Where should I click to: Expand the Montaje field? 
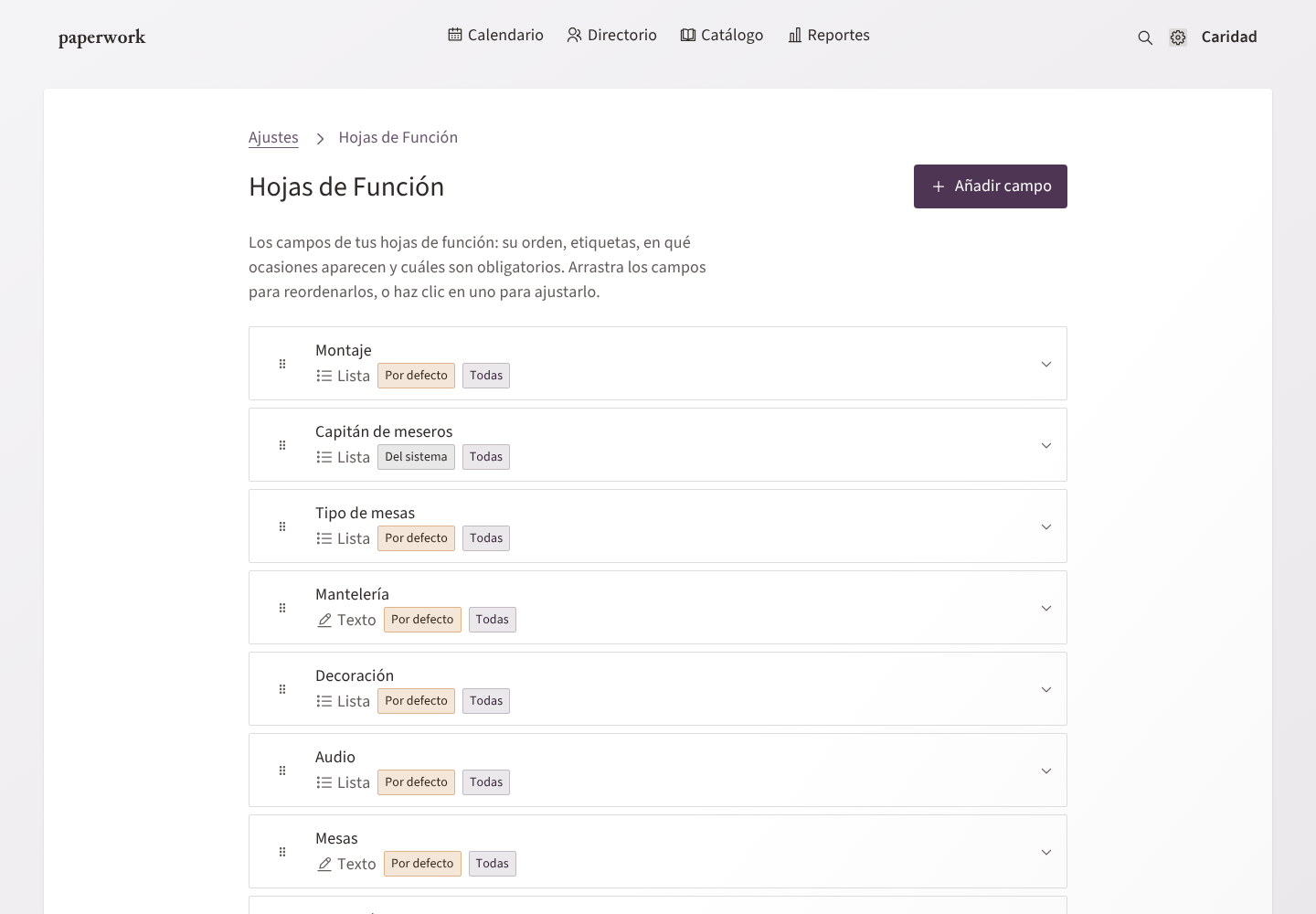pyautogui.click(x=1046, y=364)
